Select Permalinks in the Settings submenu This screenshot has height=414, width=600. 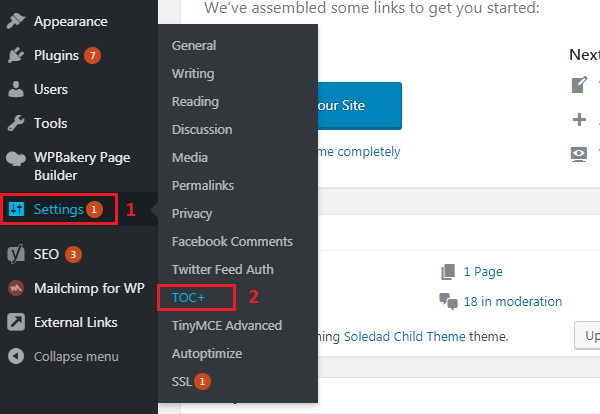(x=201, y=185)
